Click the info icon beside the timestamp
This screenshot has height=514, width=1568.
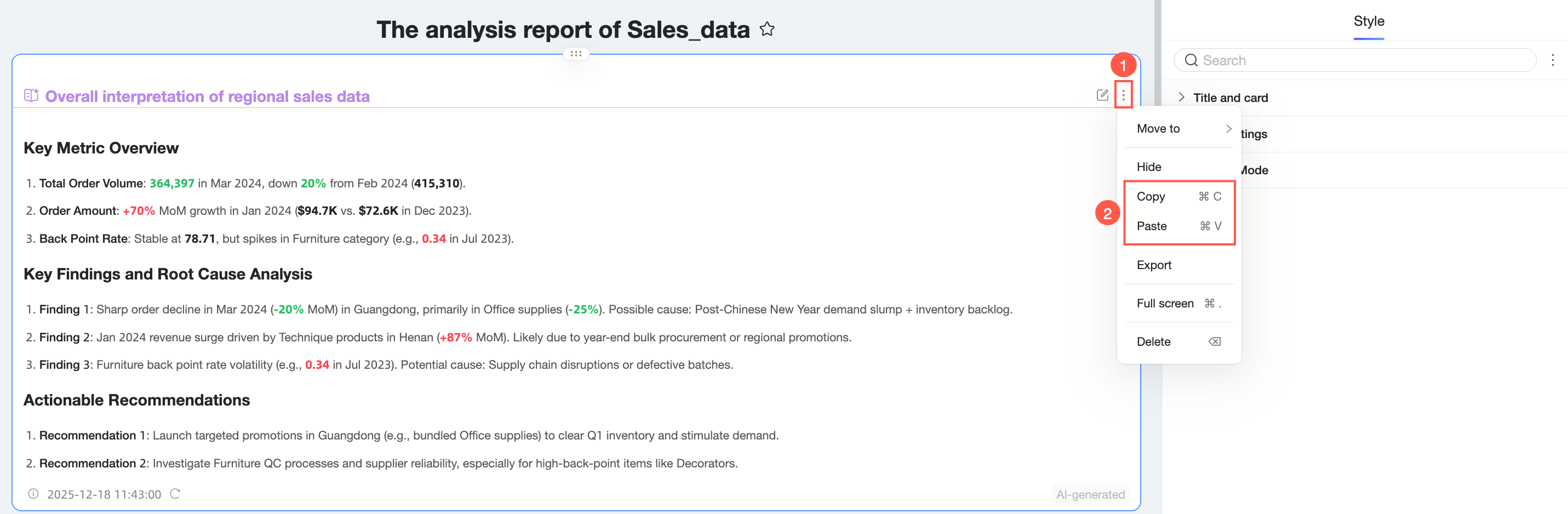[x=33, y=494]
